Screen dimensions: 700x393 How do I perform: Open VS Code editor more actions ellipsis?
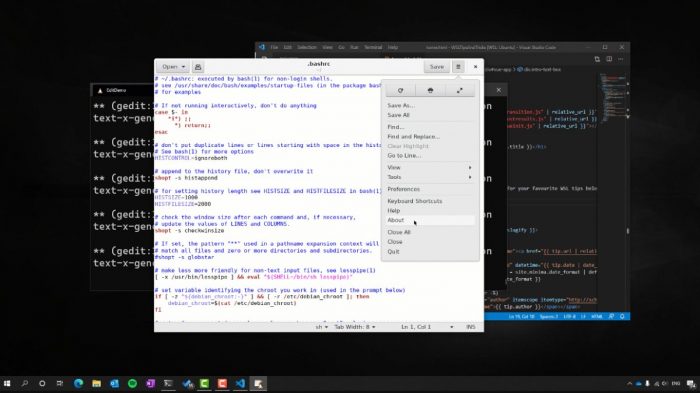pyautogui.click(x=621, y=59)
